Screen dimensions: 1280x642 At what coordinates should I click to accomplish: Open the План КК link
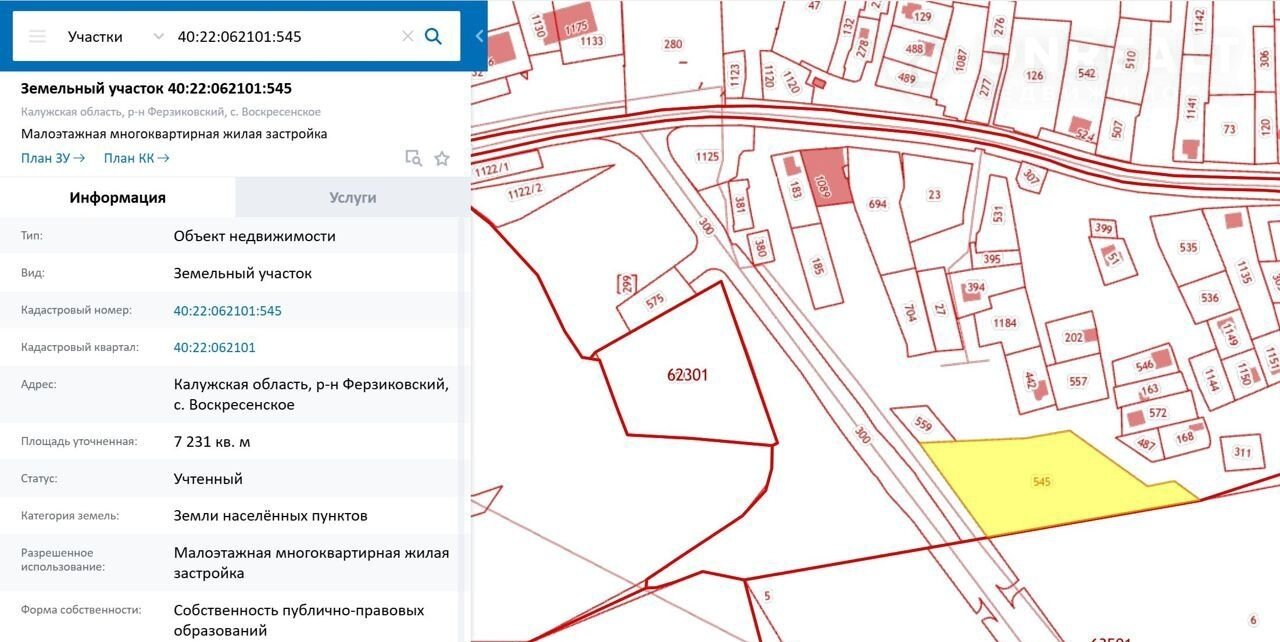(x=136, y=158)
